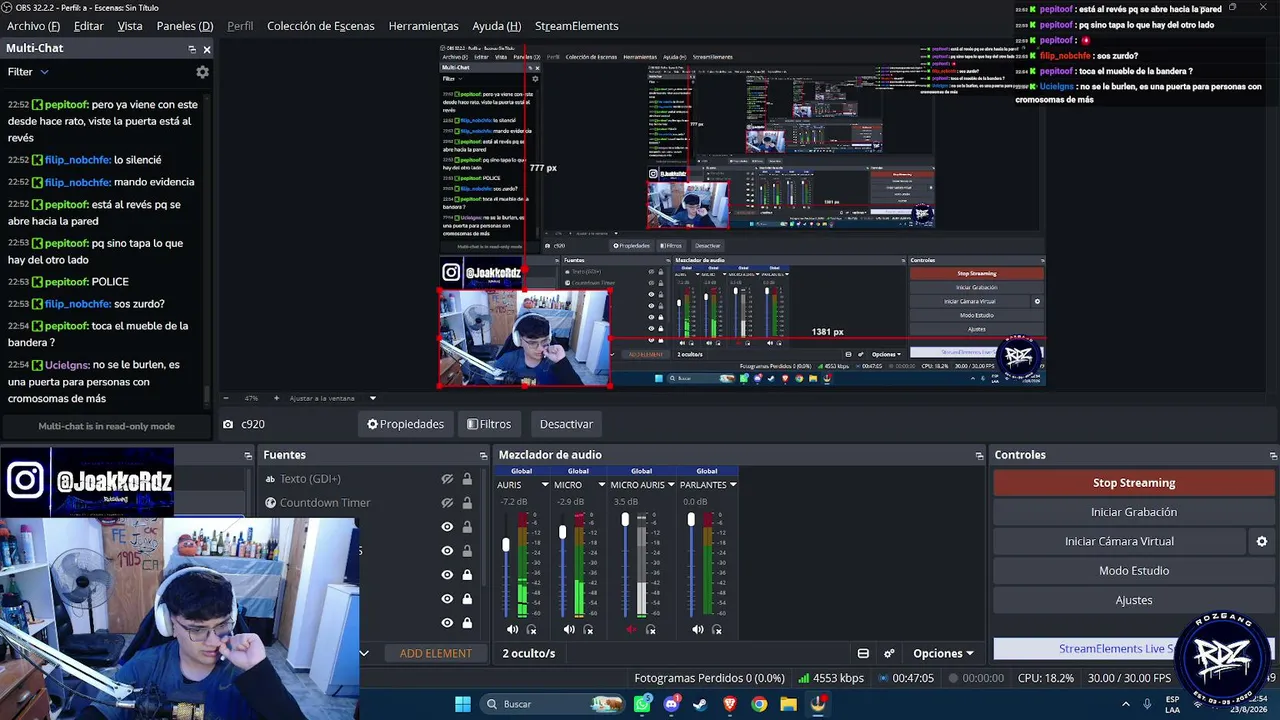The image size is (1280, 720).
Task: Open the StreamElements menu
Action: click(577, 26)
